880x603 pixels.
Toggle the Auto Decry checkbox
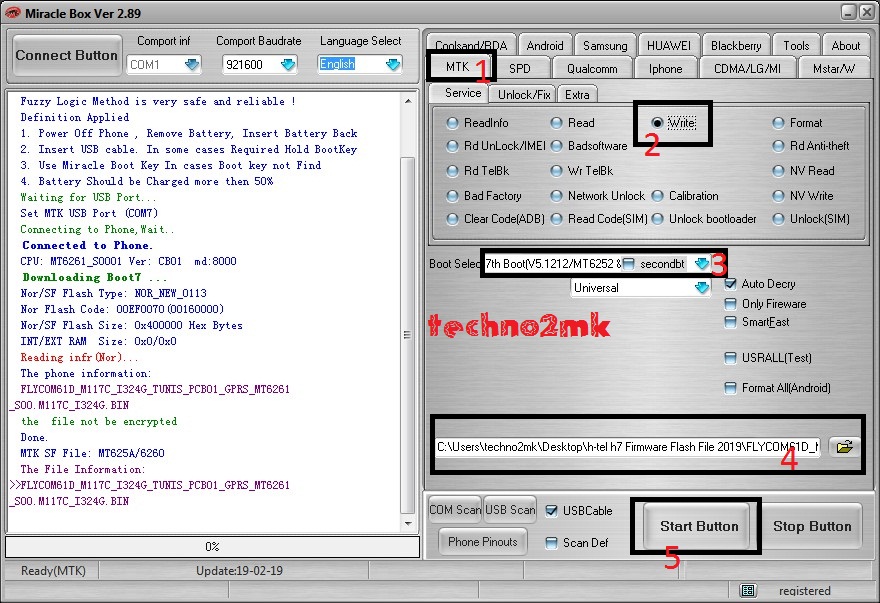tap(731, 284)
